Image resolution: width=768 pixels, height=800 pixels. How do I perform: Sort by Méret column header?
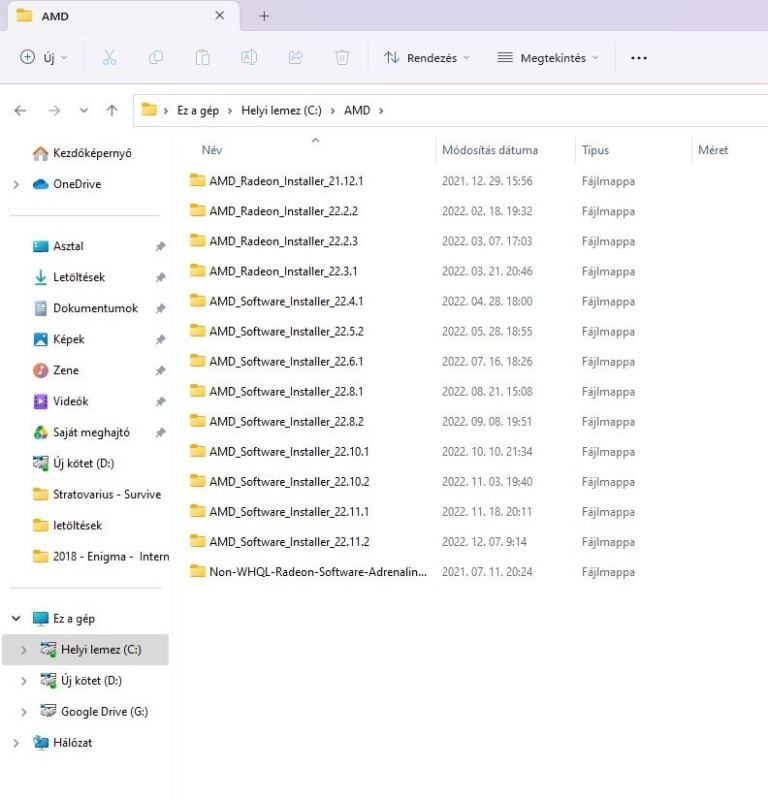click(x=713, y=150)
